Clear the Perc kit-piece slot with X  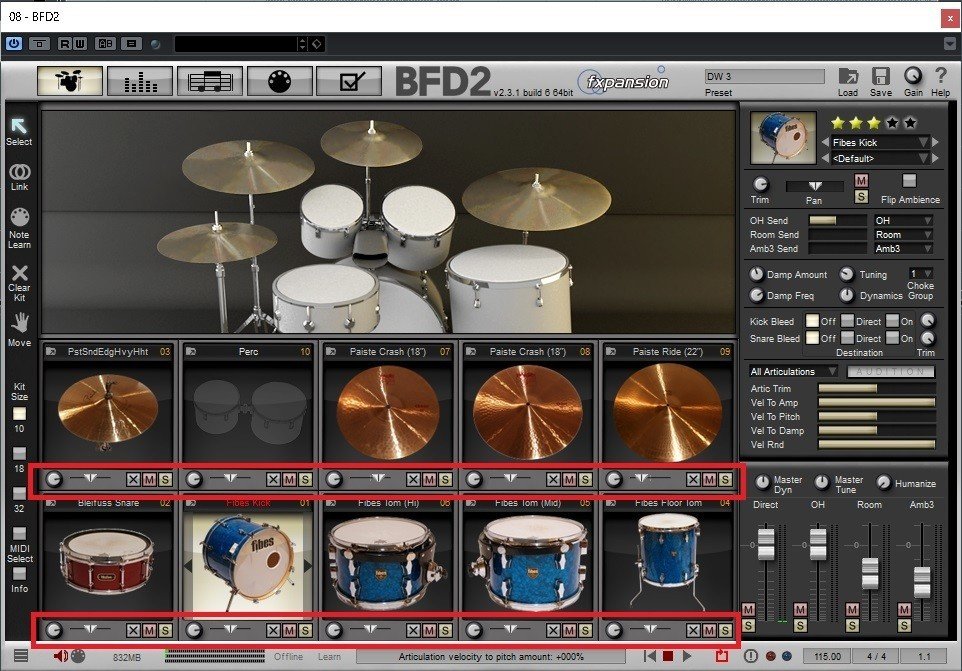coord(273,479)
